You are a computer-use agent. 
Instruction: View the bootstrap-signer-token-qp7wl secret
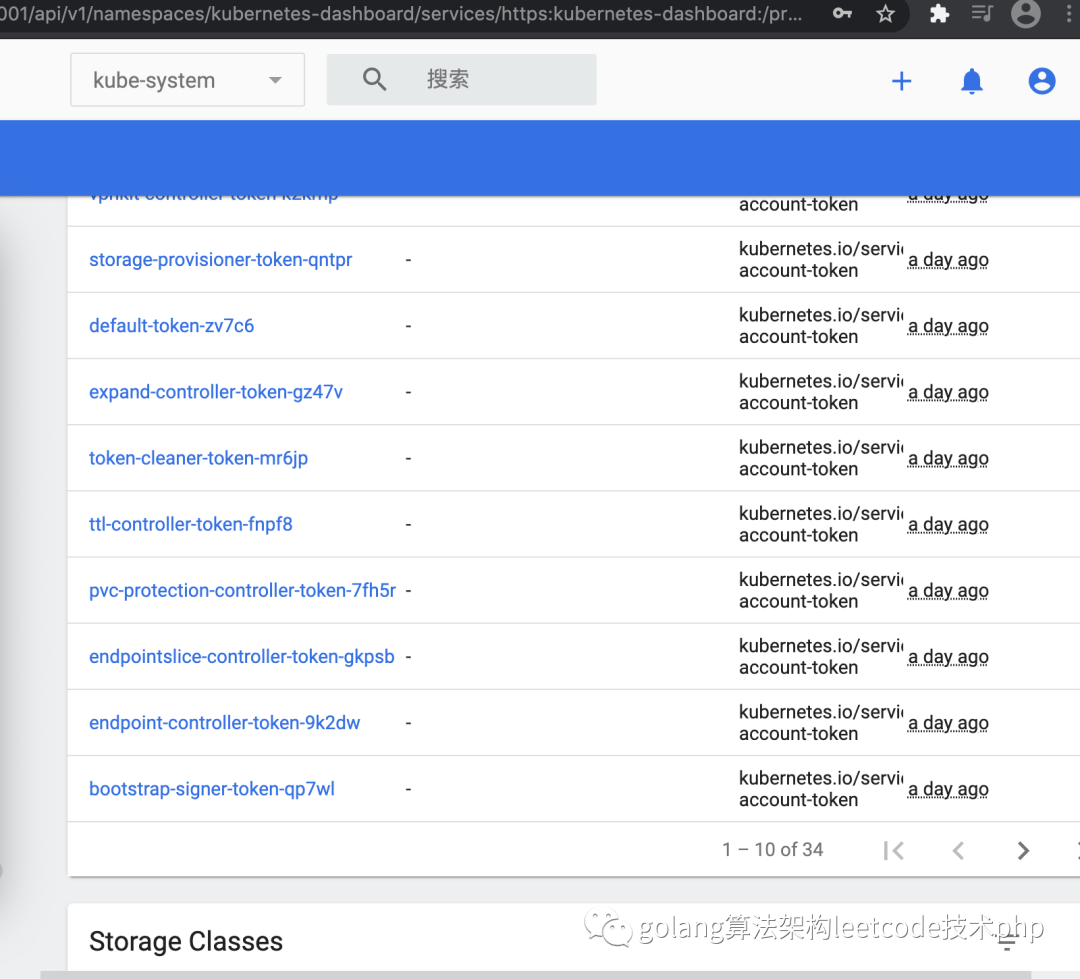point(212,788)
